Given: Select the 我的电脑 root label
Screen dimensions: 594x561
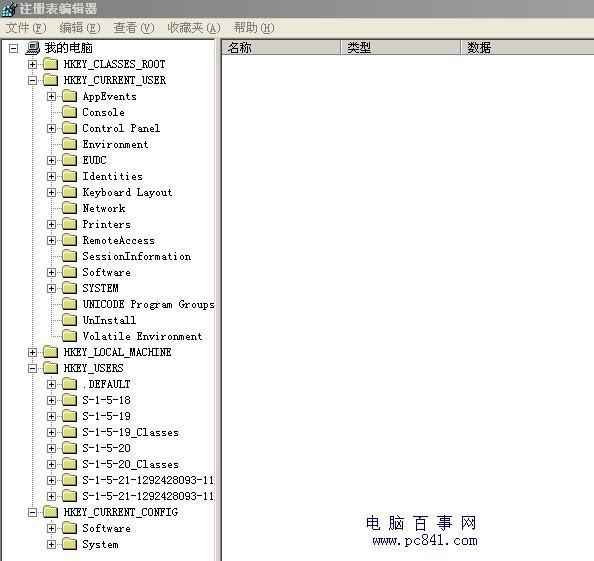Looking at the screenshot, I should point(69,48).
